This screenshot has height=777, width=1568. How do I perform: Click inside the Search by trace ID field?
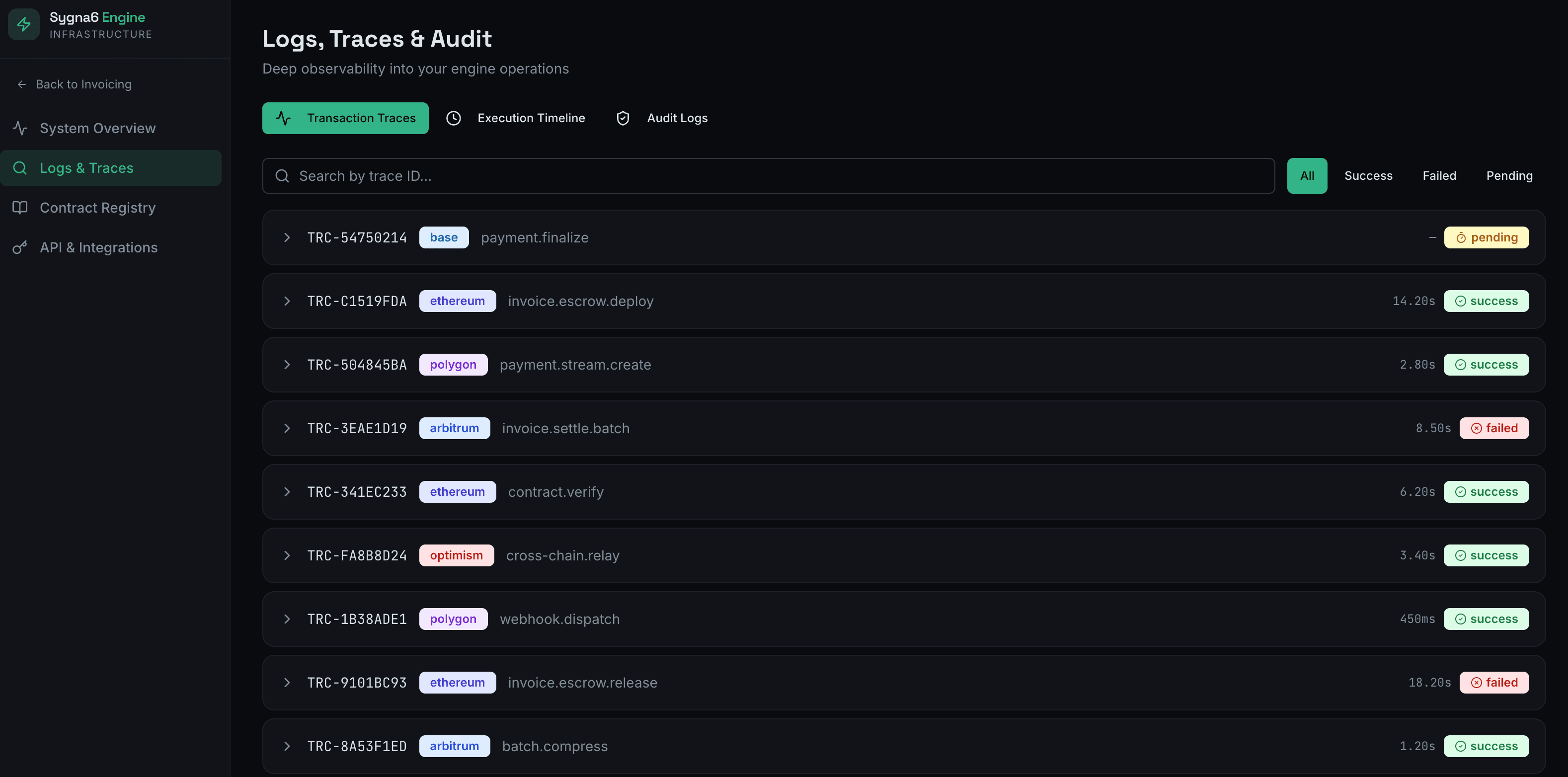(x=609, y=176)
